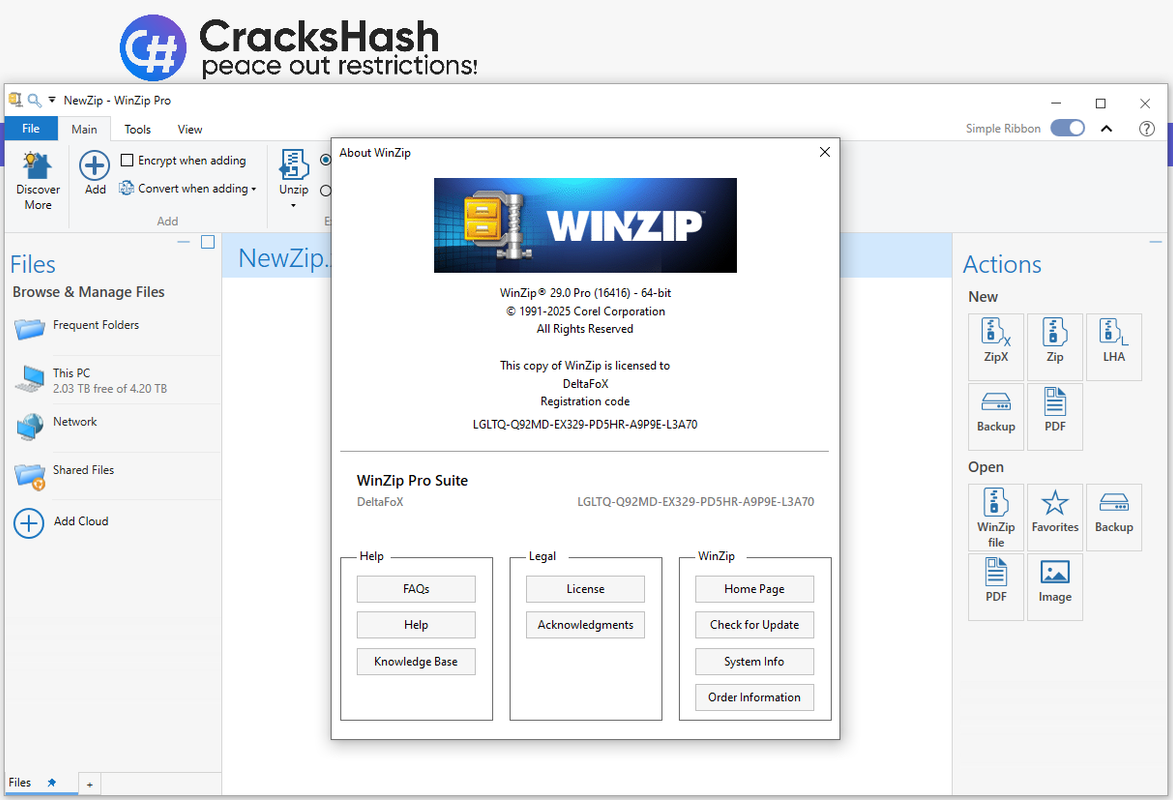Open the File menu

31,129
